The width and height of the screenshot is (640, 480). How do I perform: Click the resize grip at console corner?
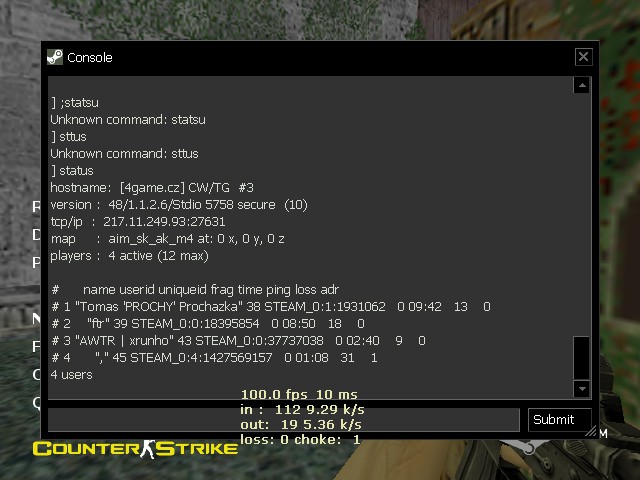coord(591,431)
